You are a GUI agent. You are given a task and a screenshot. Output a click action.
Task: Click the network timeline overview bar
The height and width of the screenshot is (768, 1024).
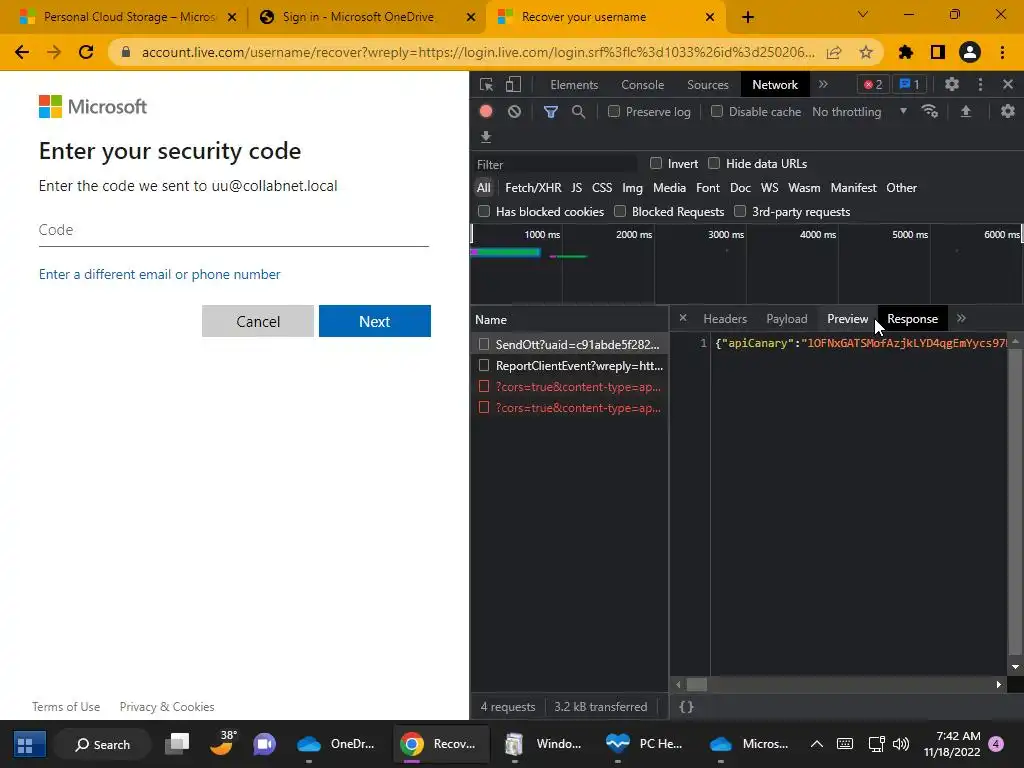746,264
